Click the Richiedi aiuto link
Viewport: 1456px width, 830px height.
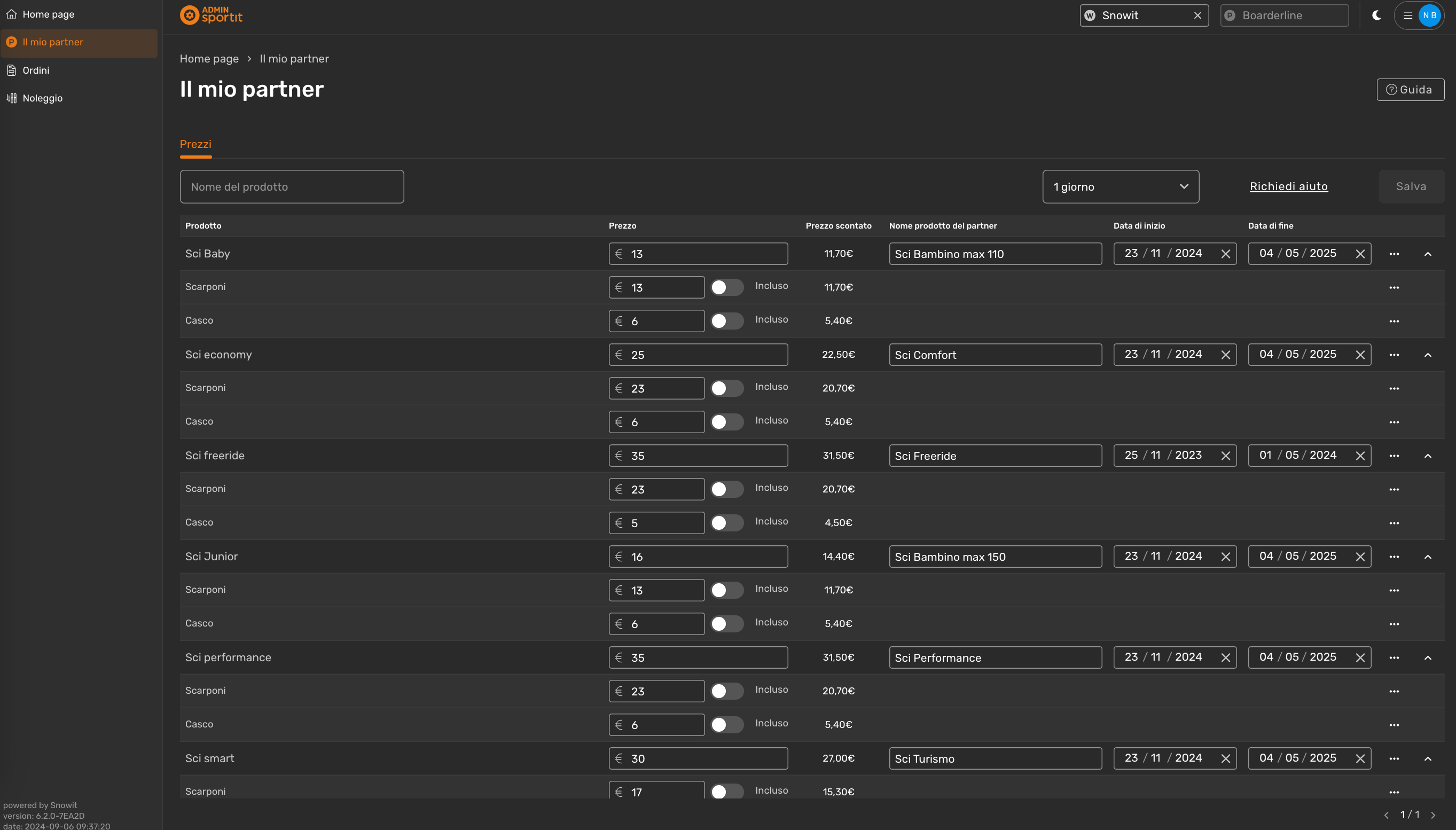coord(1288,186)
